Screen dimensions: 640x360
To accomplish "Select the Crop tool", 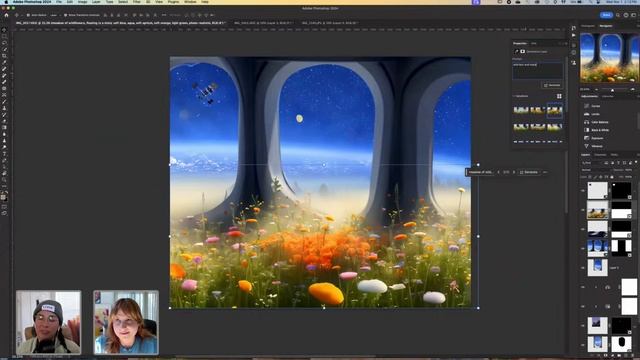I will click(4, 56).
